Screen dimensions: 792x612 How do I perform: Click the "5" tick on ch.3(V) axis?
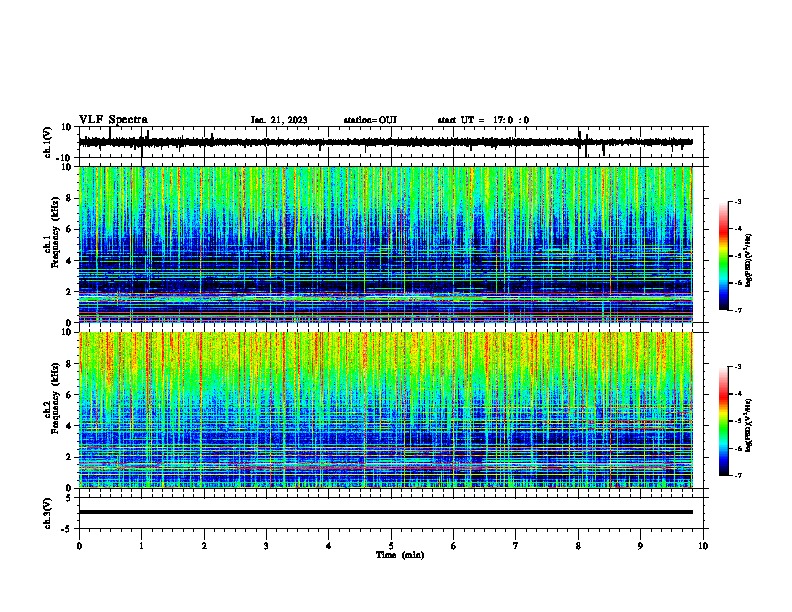69,498
